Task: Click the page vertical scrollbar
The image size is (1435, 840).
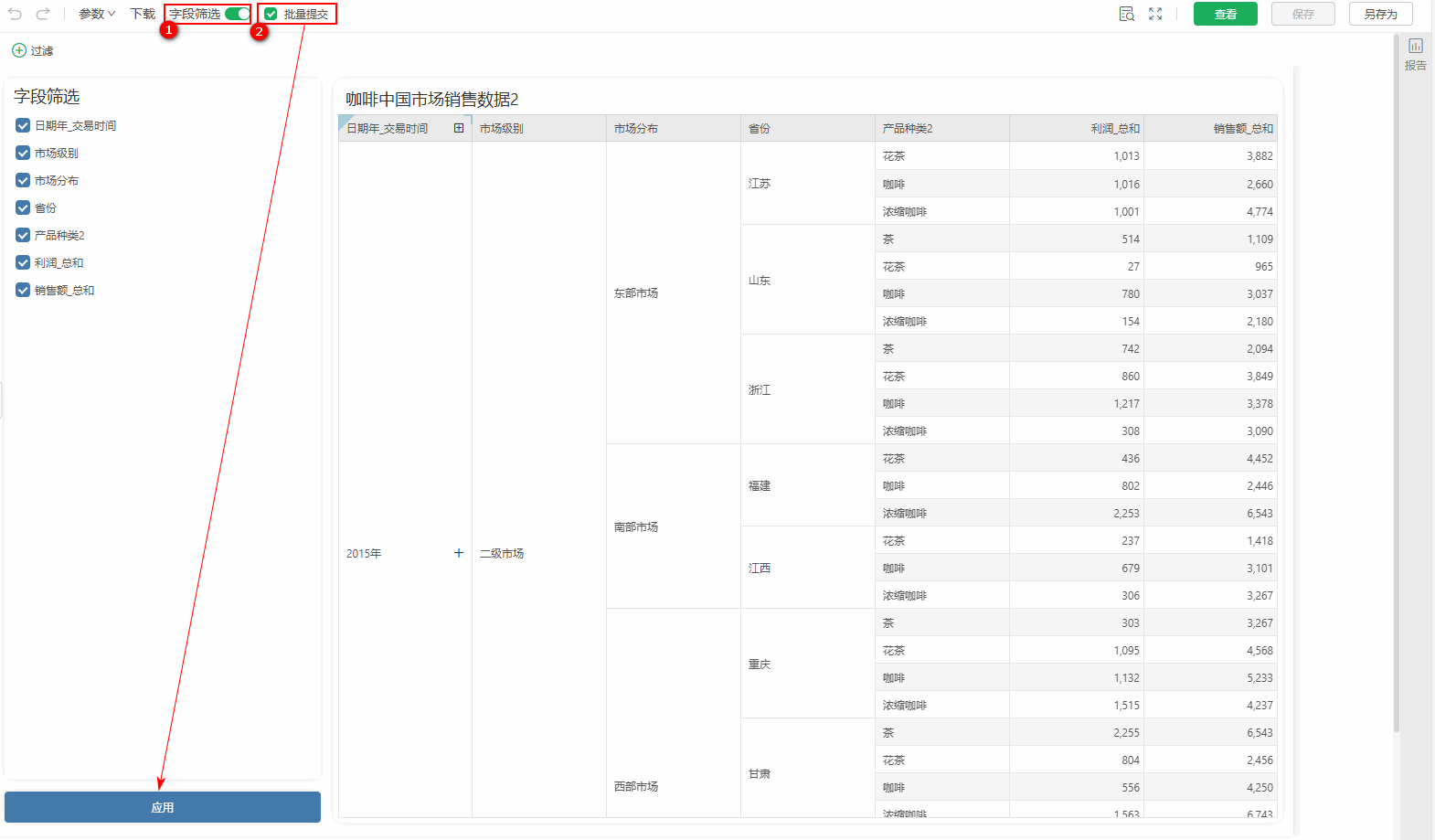Action: point(1397,384)
